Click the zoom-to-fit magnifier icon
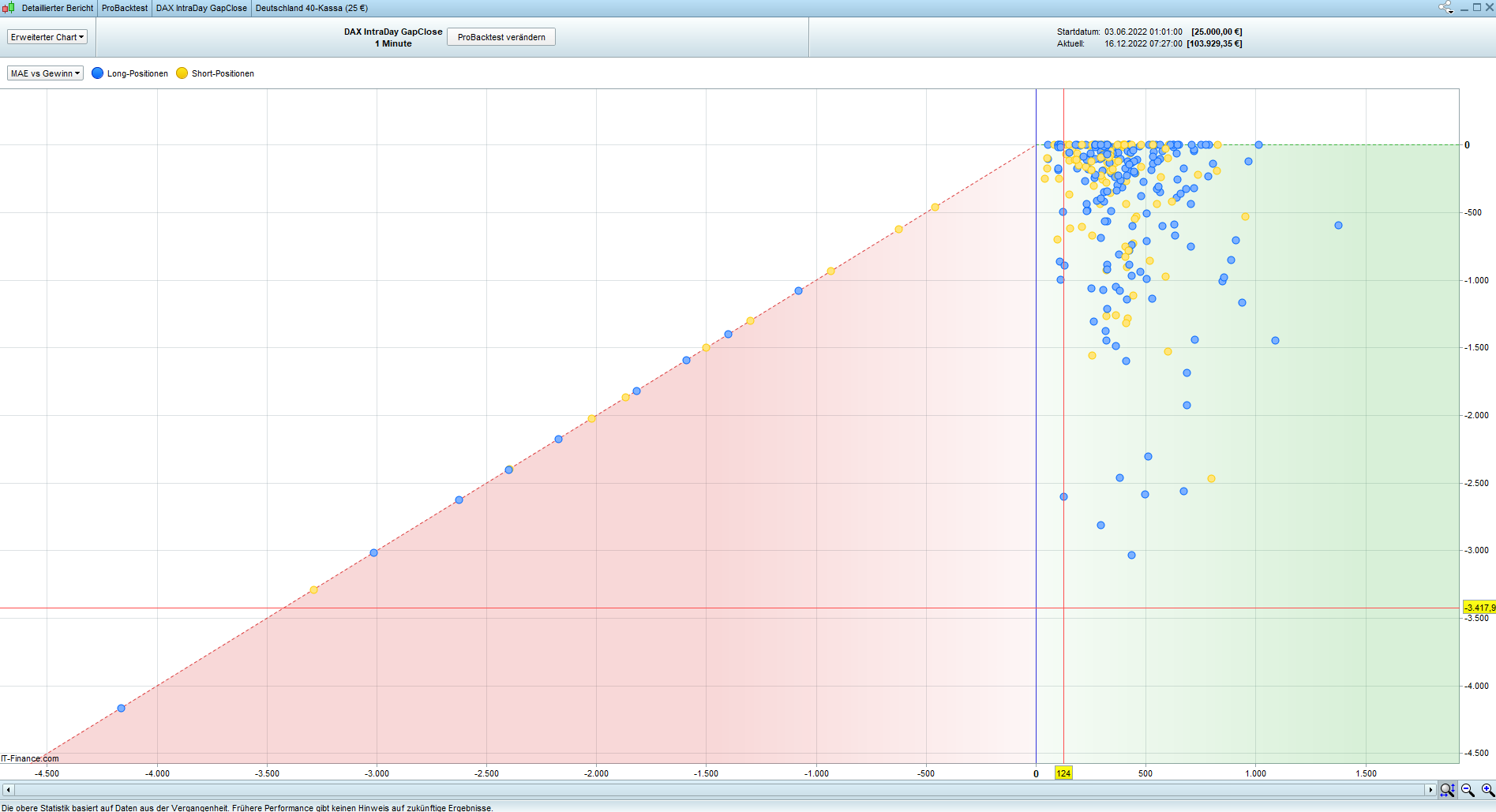Image resolution: width=1496 pixels, height=812 pixels. pos(1447,790)
